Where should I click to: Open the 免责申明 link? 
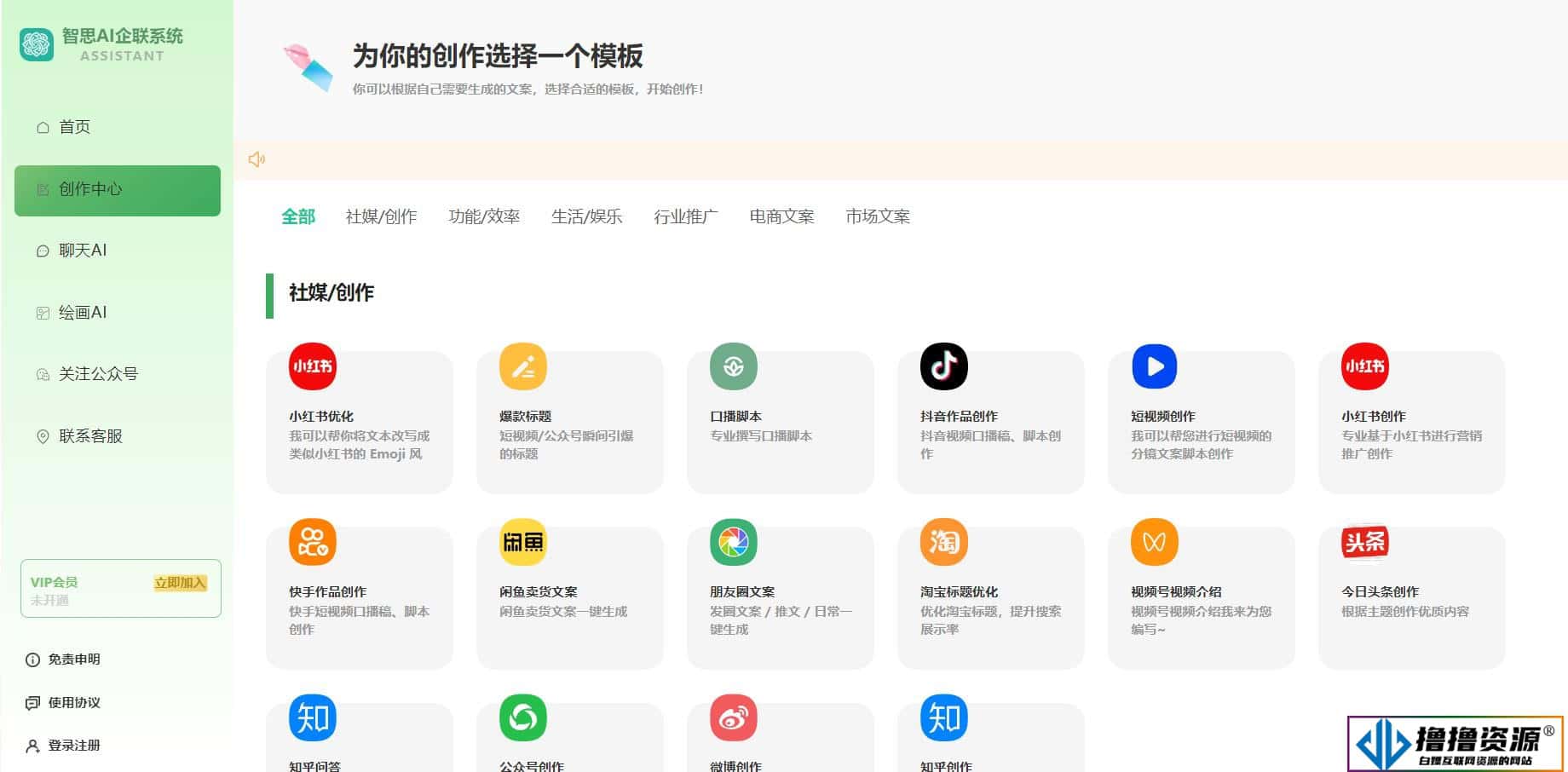tap(74, 660)
